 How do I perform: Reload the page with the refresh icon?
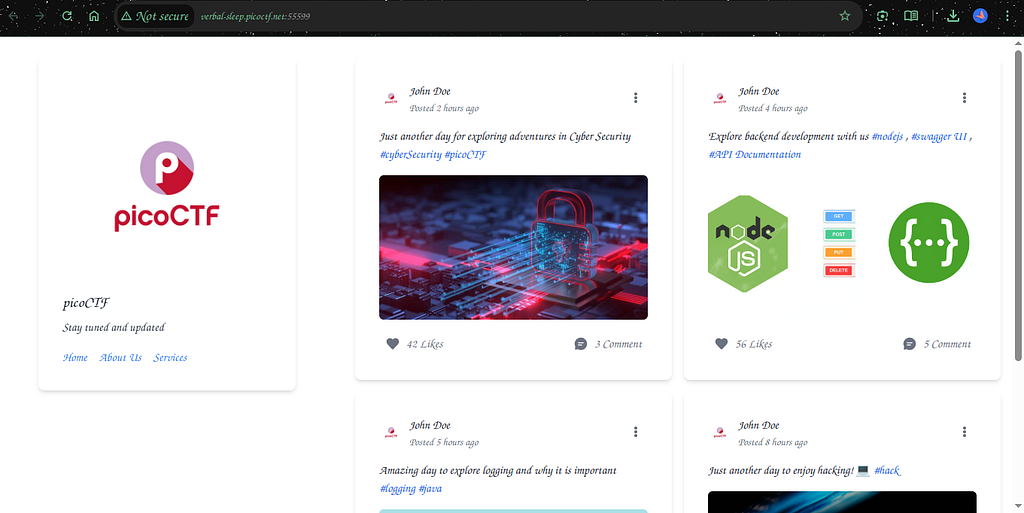pos(67,16)
